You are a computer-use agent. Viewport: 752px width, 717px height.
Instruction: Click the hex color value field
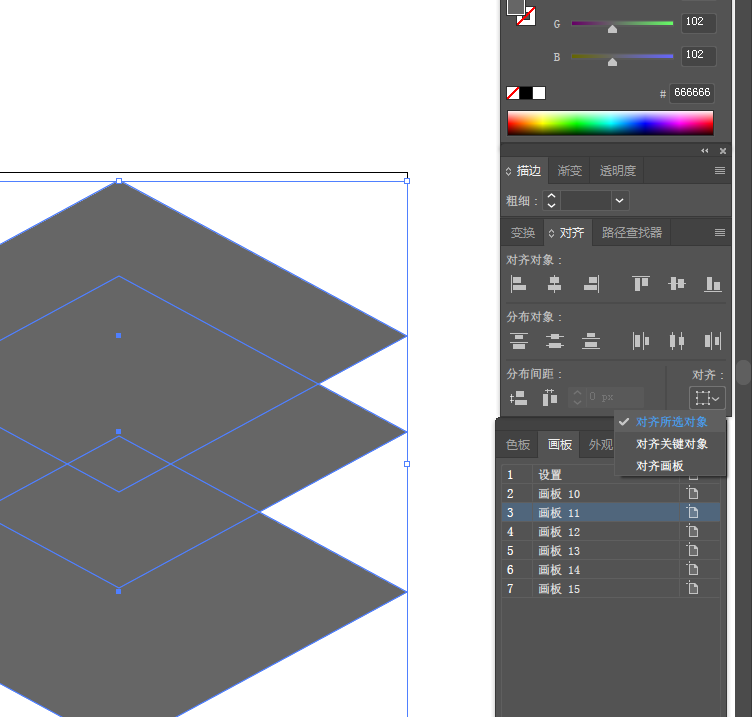(692, 93)
